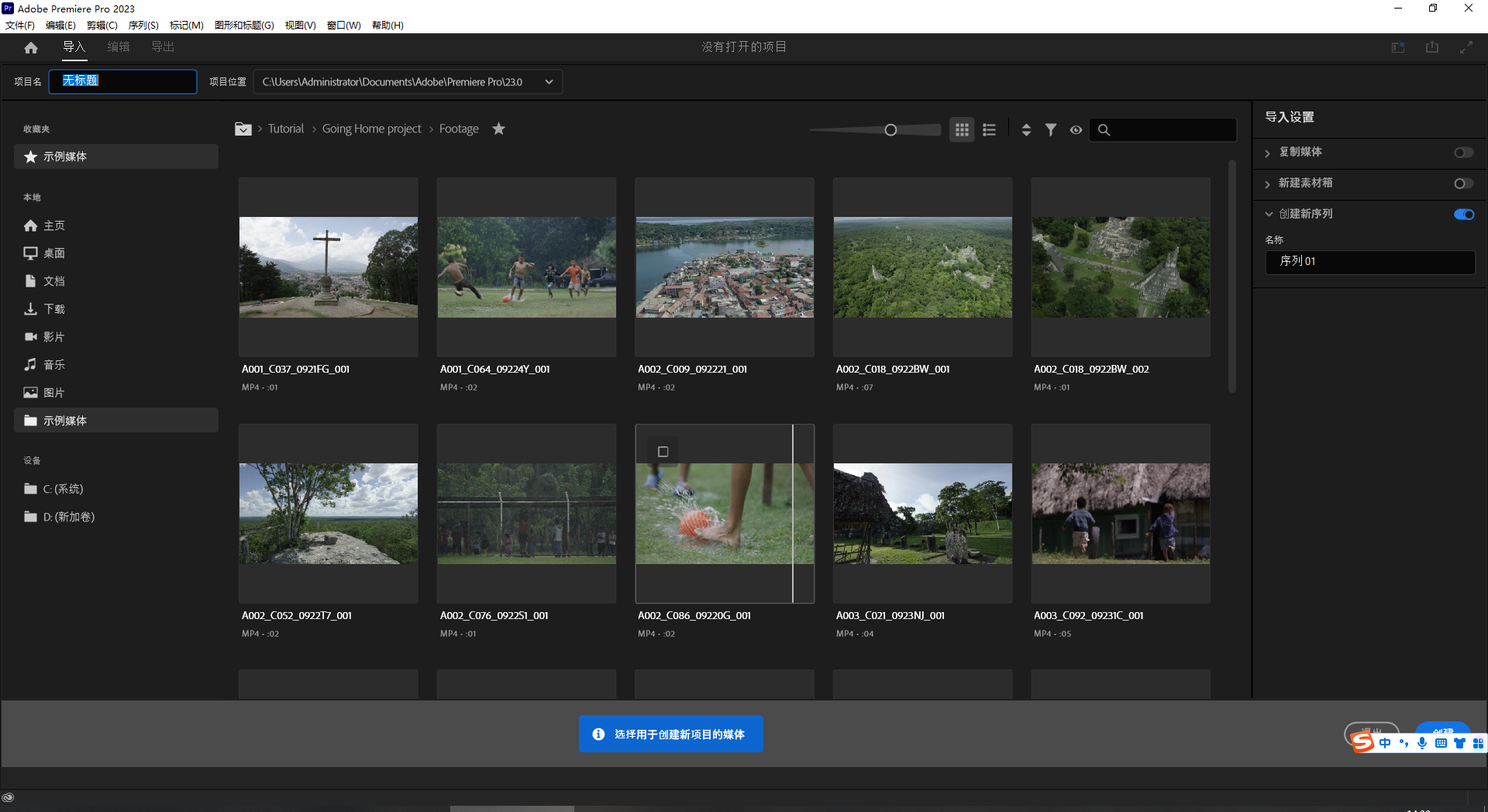Open 编辑(E) menu
This screenshot has height=812, width=1488.
[60, 26]
